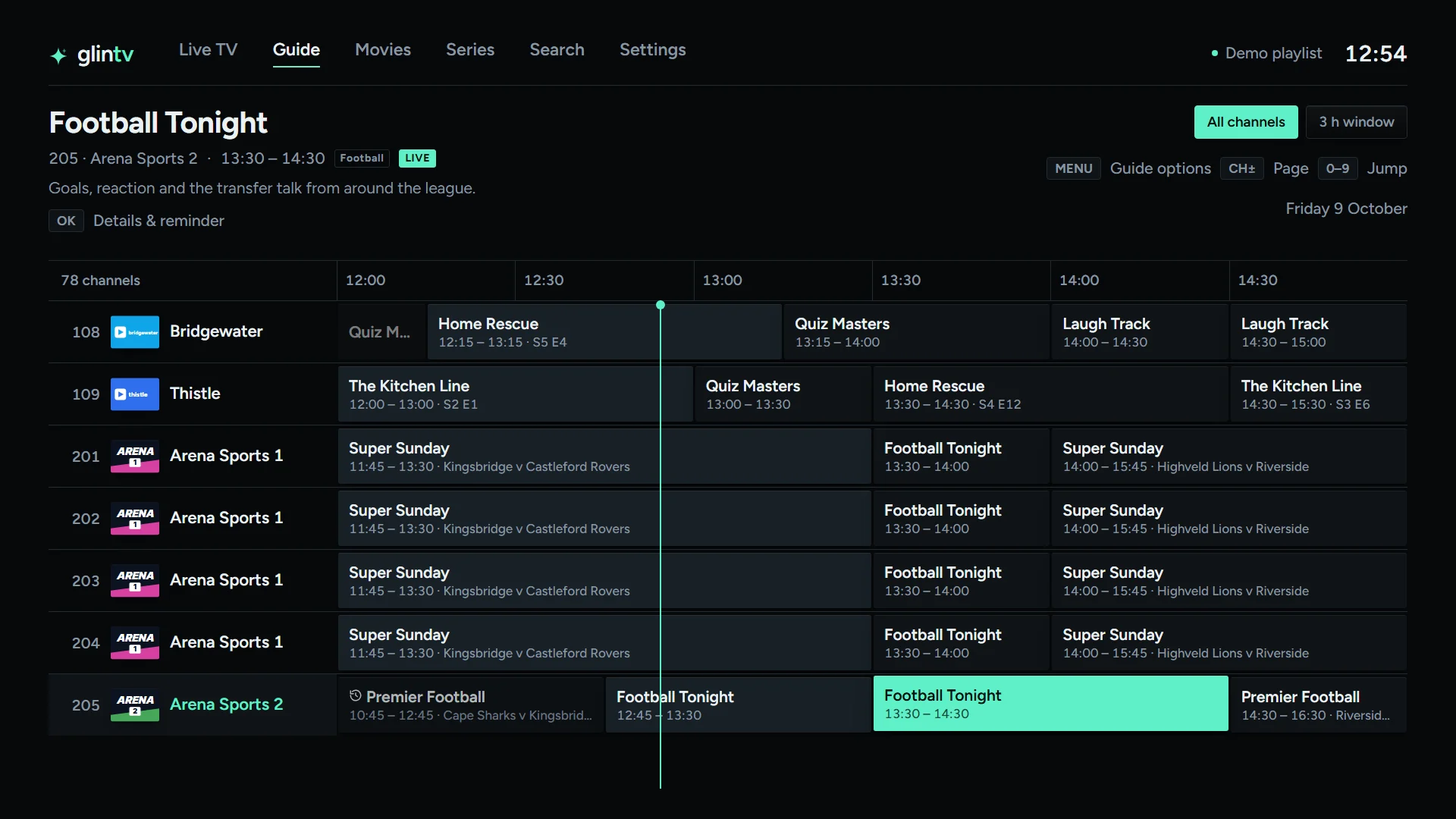
Task: Select Super Sunday 11:45 on channel 201
Action: click(x=604, y=457)
